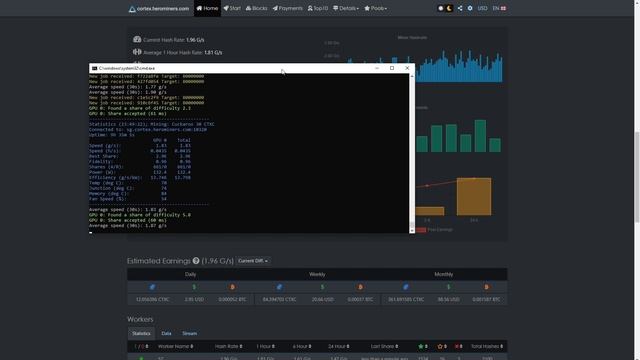Click the Weekly column header
640x360 pixels.
(x=317, y=274)
